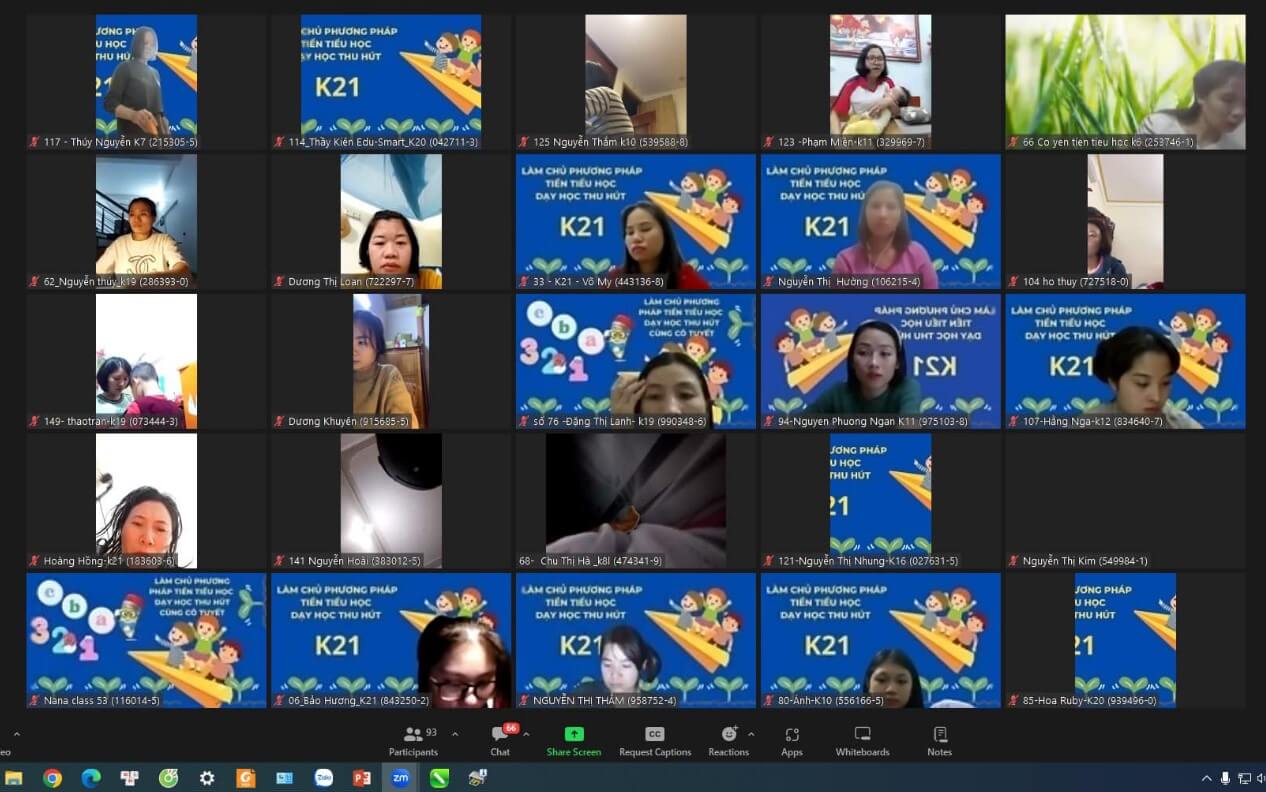This screenshot has width=1266, height=792.
Task: Open the green Cốc Cốc browser taskbar icon
Action: click(169, 778)
